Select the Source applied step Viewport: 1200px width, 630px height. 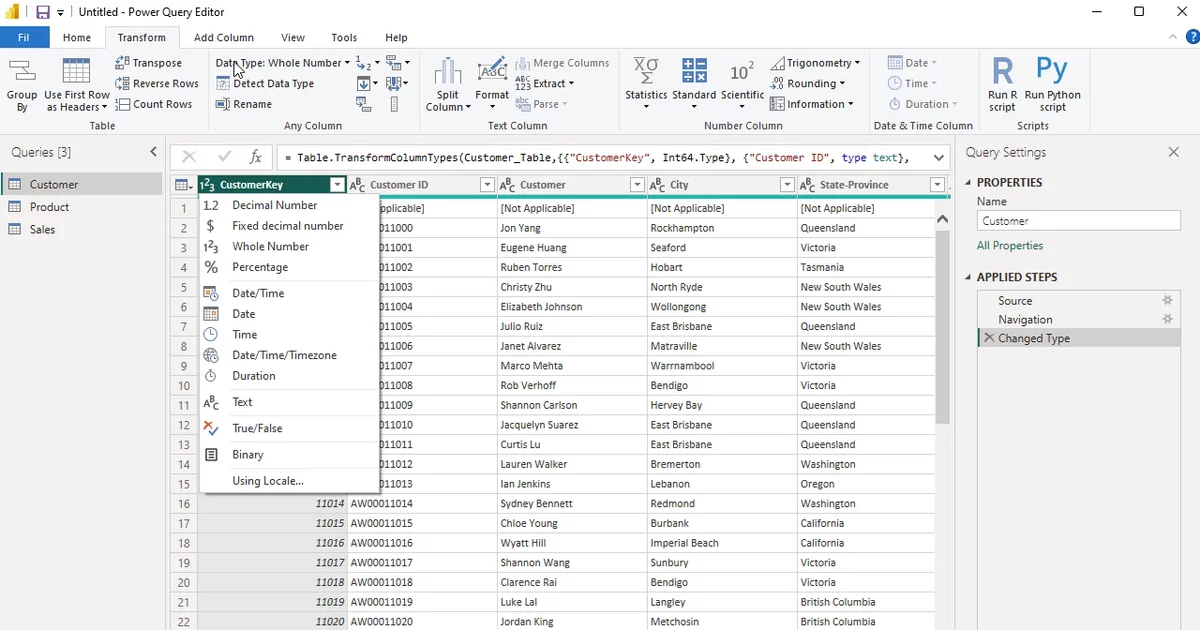1078,301
